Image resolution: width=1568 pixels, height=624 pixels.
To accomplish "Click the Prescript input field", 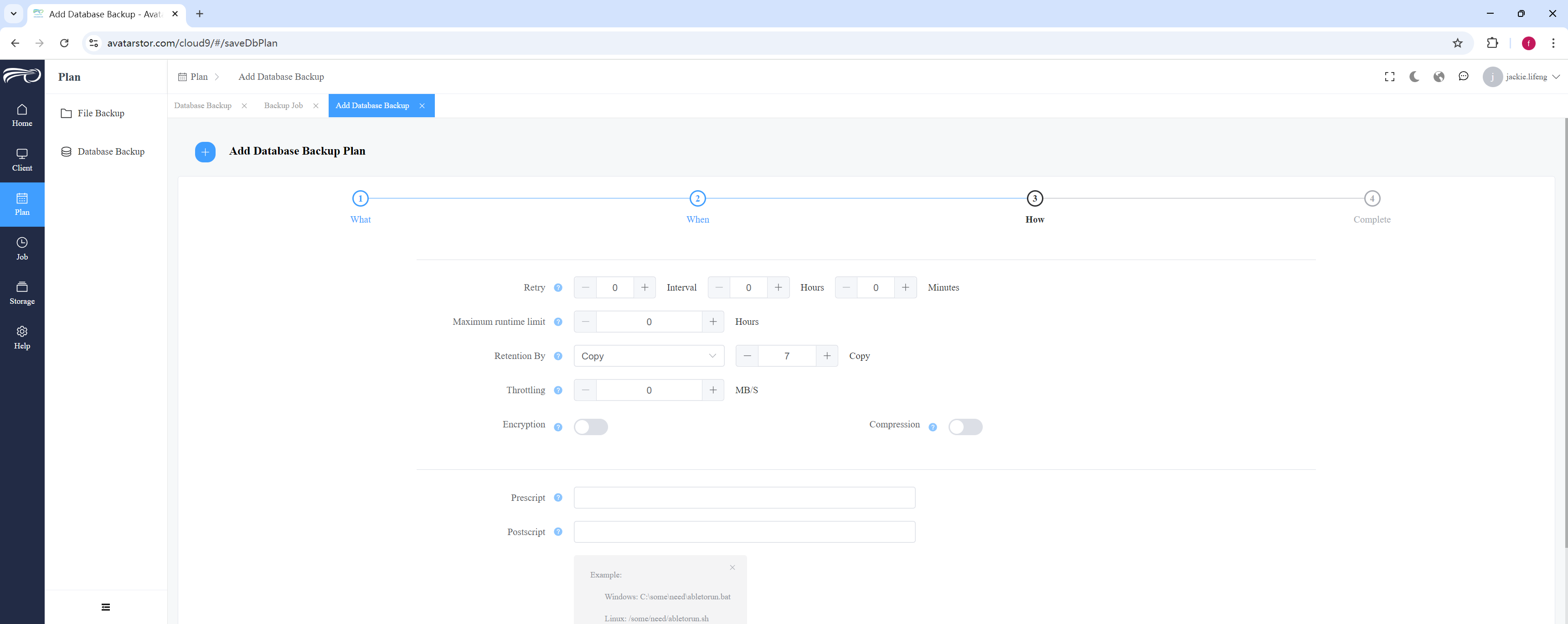I will [x=744, y=498].
